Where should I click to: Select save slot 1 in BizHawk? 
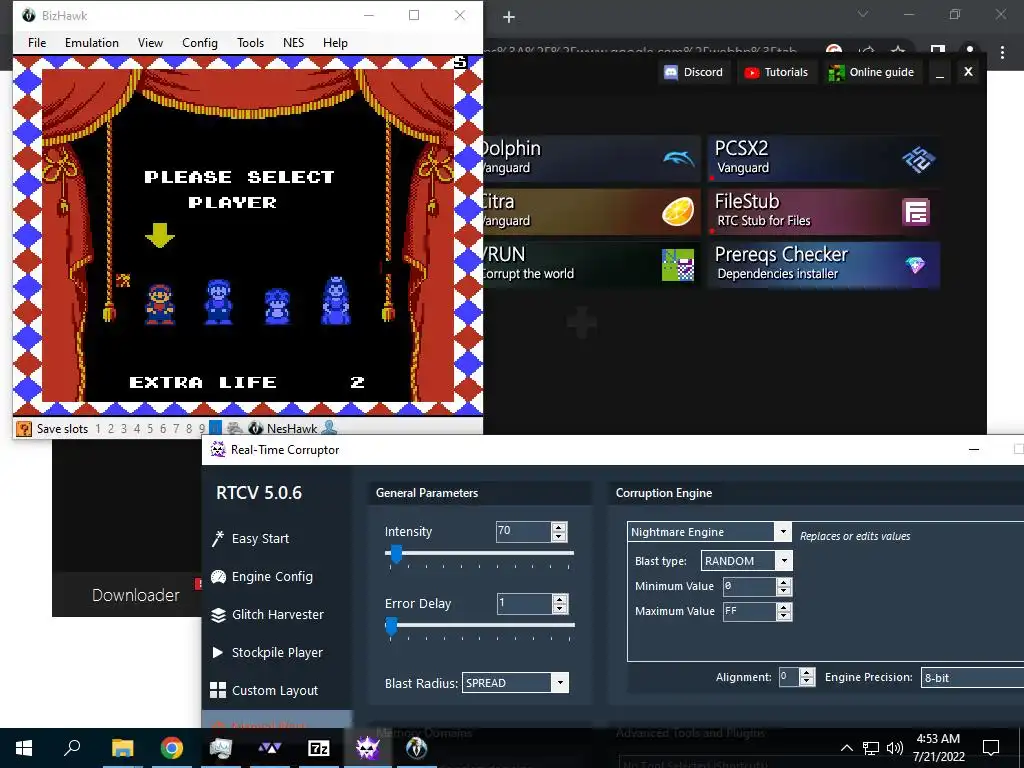(98, 429)
